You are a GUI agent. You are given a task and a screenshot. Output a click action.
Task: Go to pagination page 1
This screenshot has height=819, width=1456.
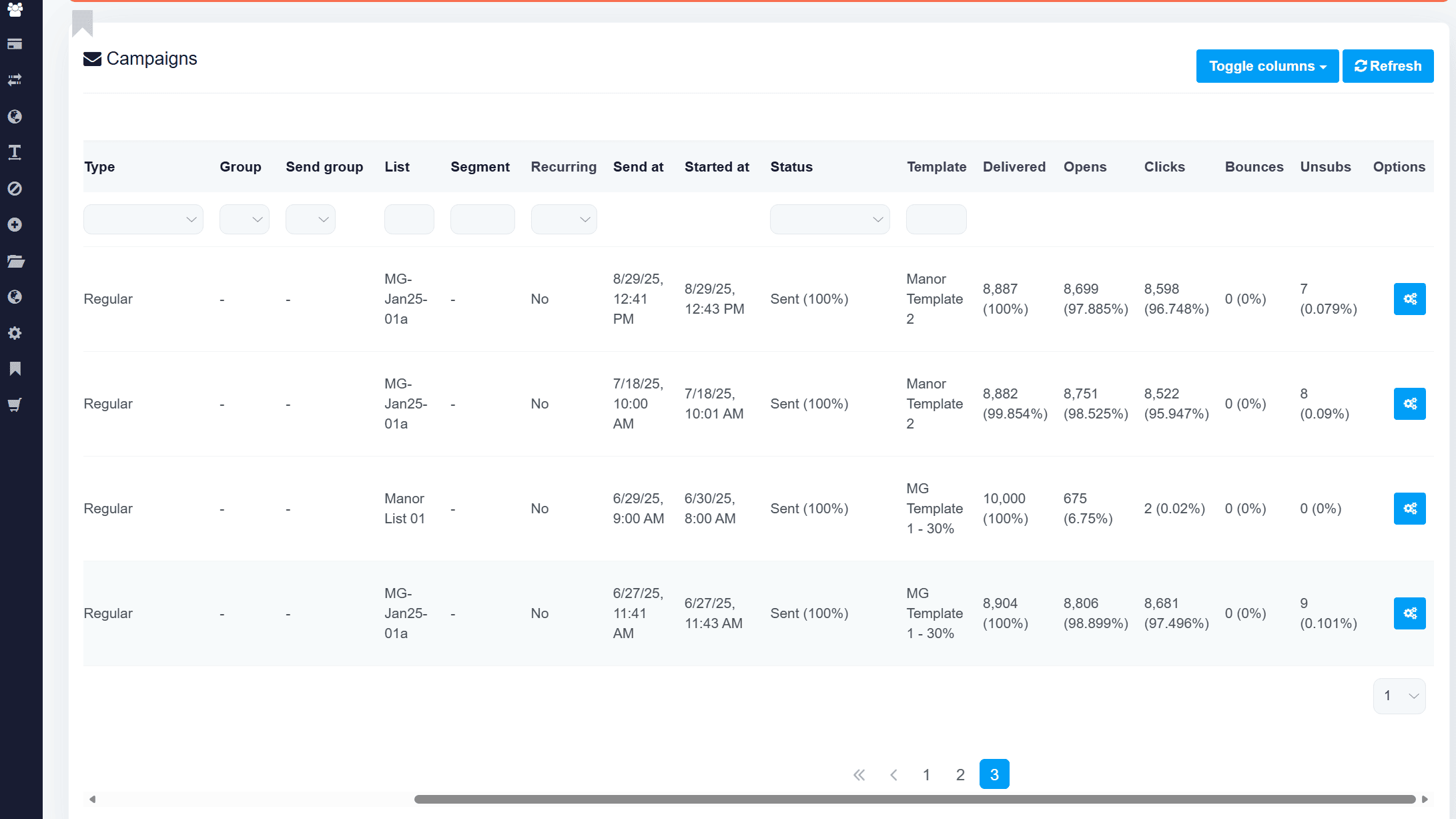coord(926,774)
